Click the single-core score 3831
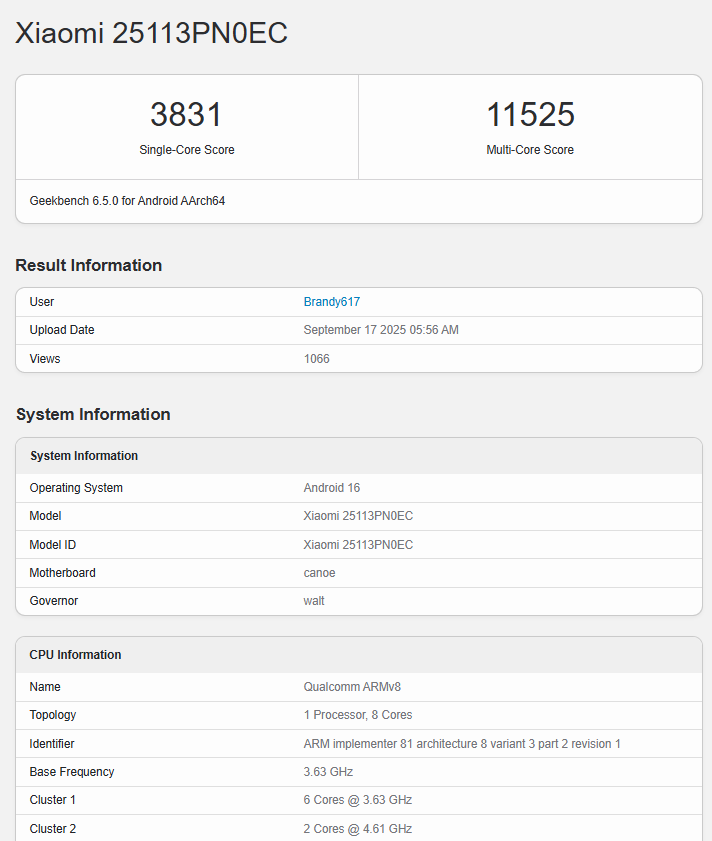Image resolution: width=712 pixels, height=841 pixels. pos(186,114)
